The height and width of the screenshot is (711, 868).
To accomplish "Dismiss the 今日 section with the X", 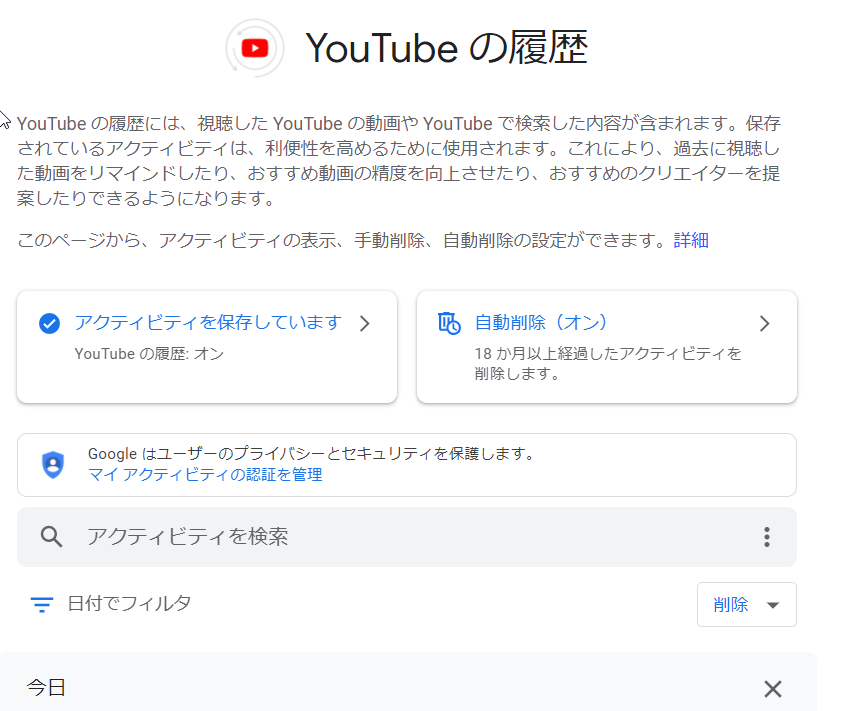I will point(772,689).
